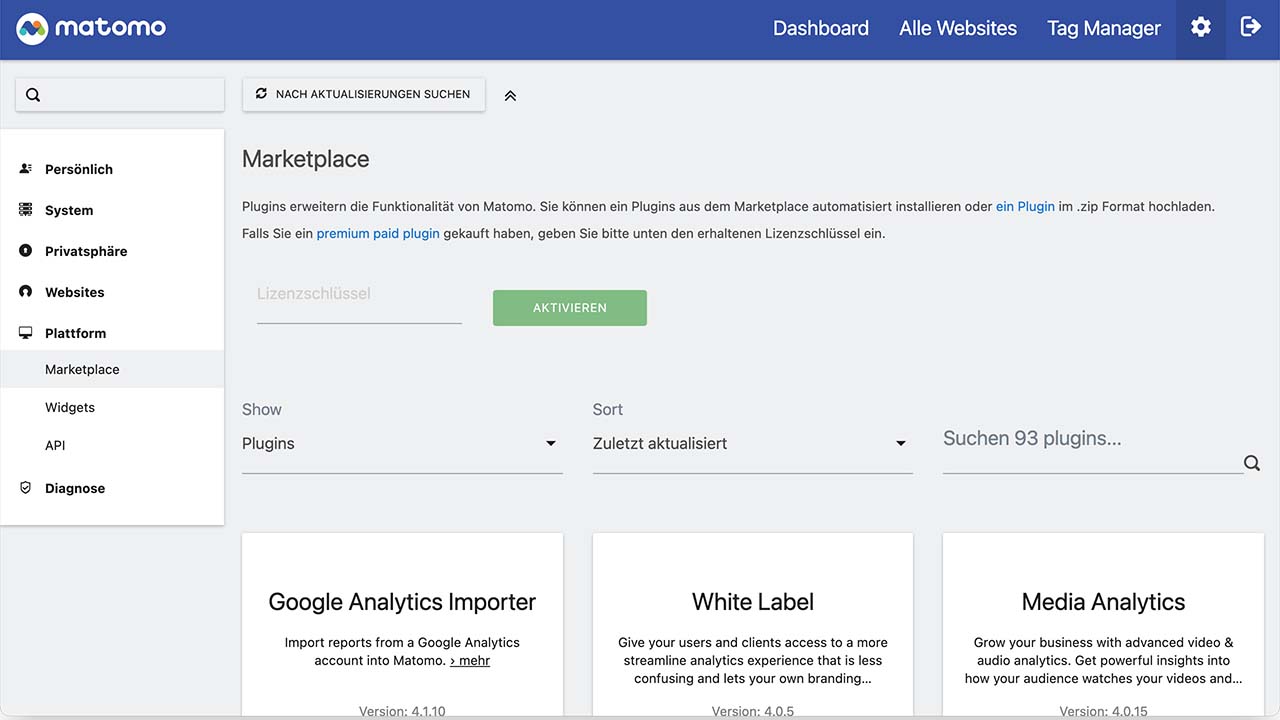
Task: Open Media Analytics plugin title
Action: click(x=1103, y=602)
